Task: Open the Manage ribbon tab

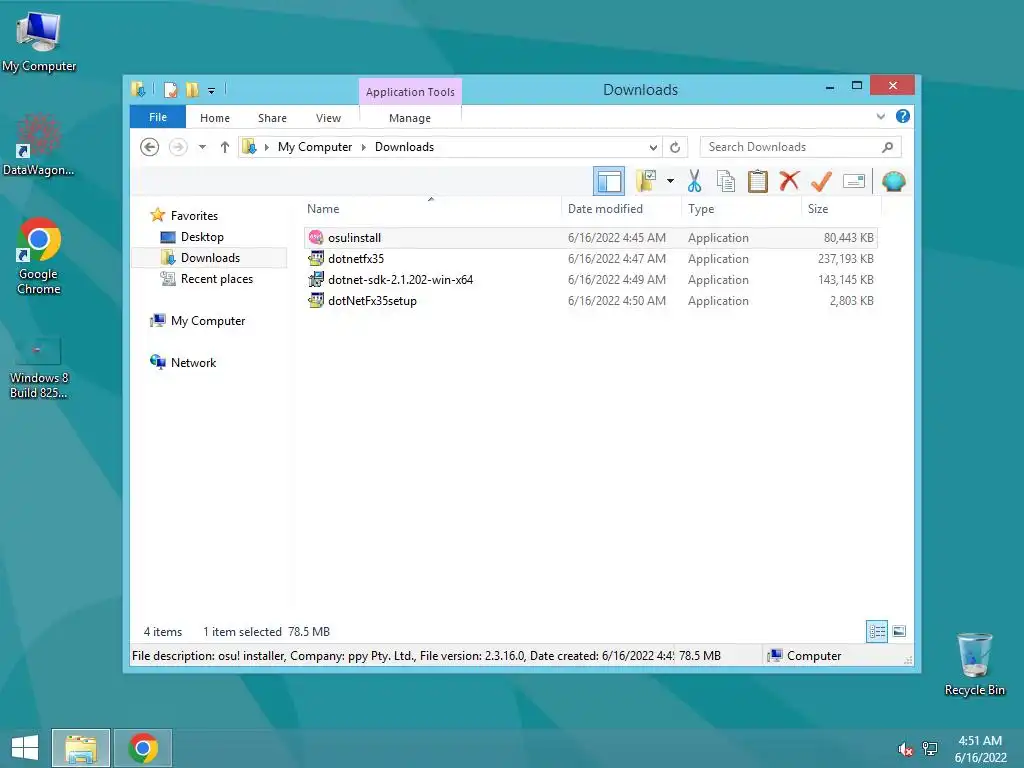Action: pos(409,118)
